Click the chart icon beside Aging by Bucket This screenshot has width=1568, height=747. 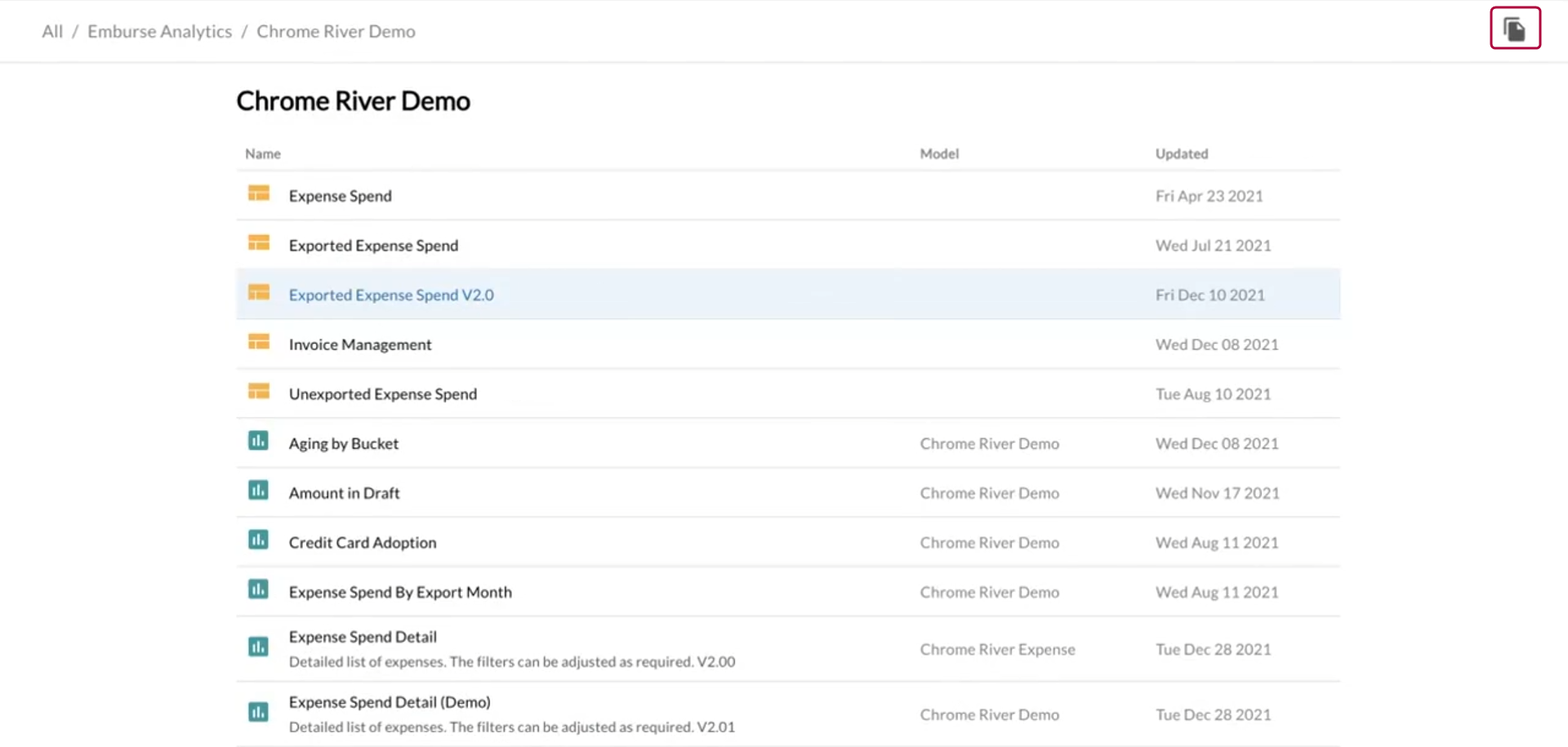click(258, 440)
